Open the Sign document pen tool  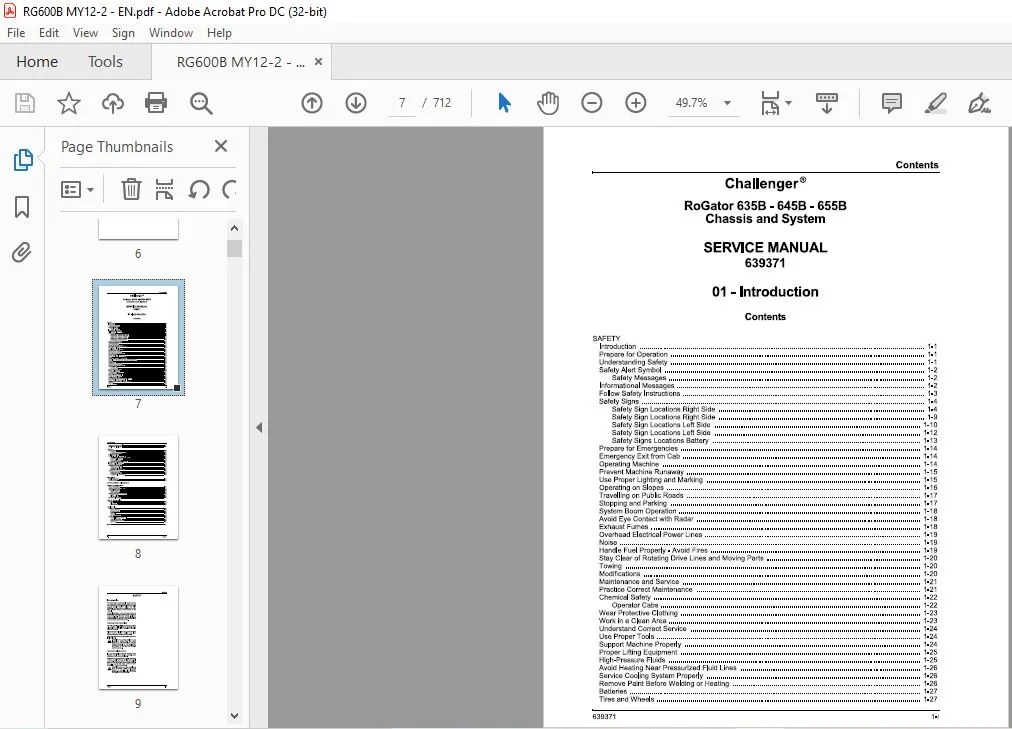(979, 103)
